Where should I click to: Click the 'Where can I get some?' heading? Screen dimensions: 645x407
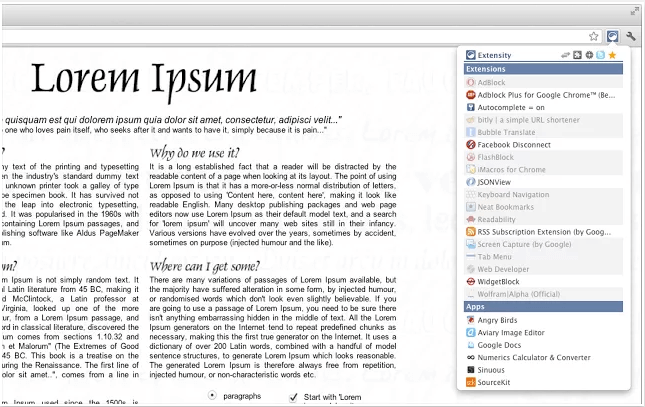(x=204, y=267)
